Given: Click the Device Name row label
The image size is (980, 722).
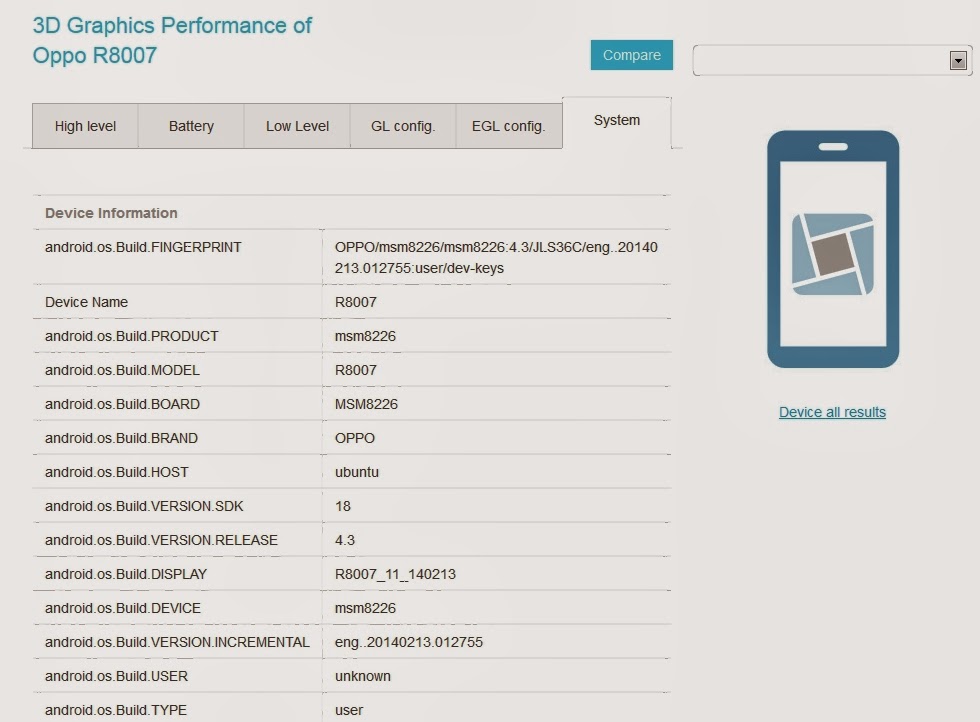Looking at the screenshot, I should click(86, 303).
